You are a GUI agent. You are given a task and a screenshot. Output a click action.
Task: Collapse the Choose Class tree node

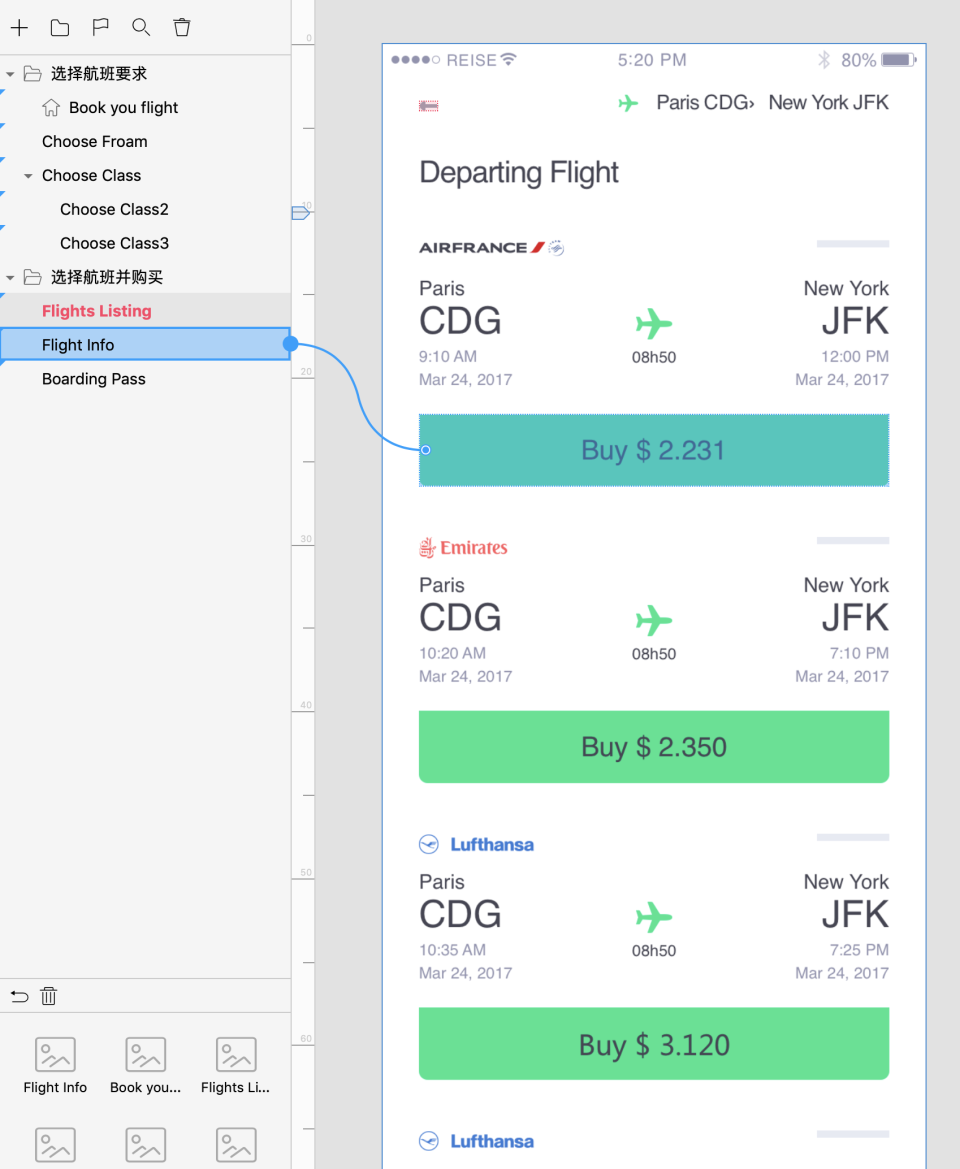(x=28, y=176)
